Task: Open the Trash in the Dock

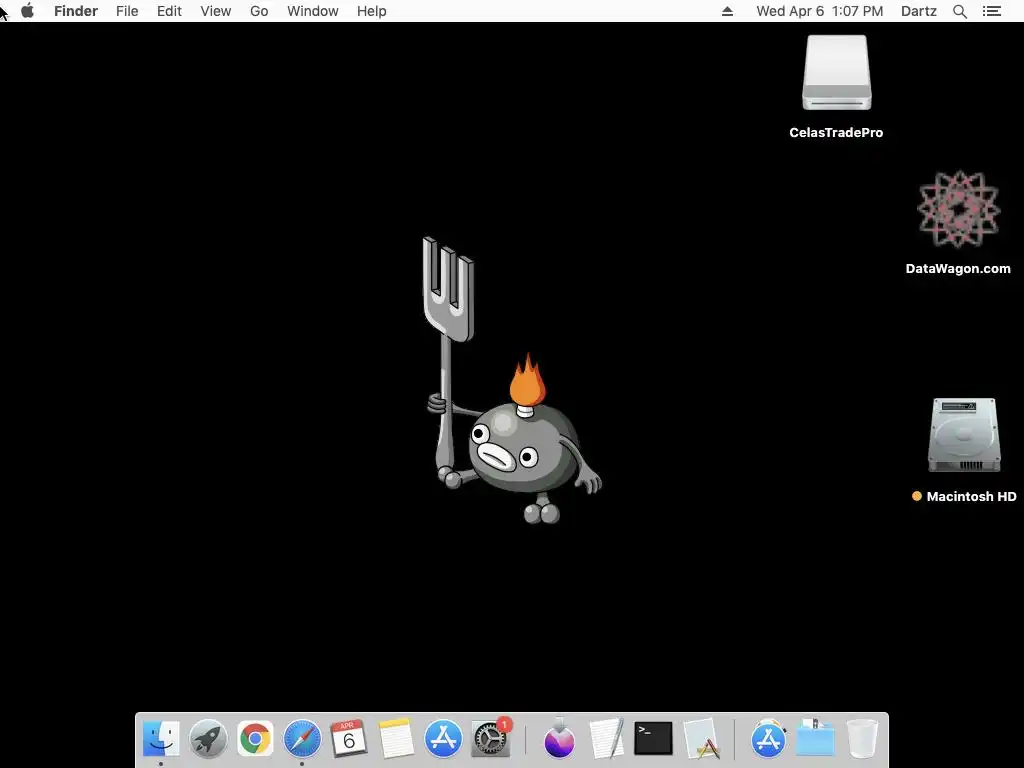Action: [863, 739]
